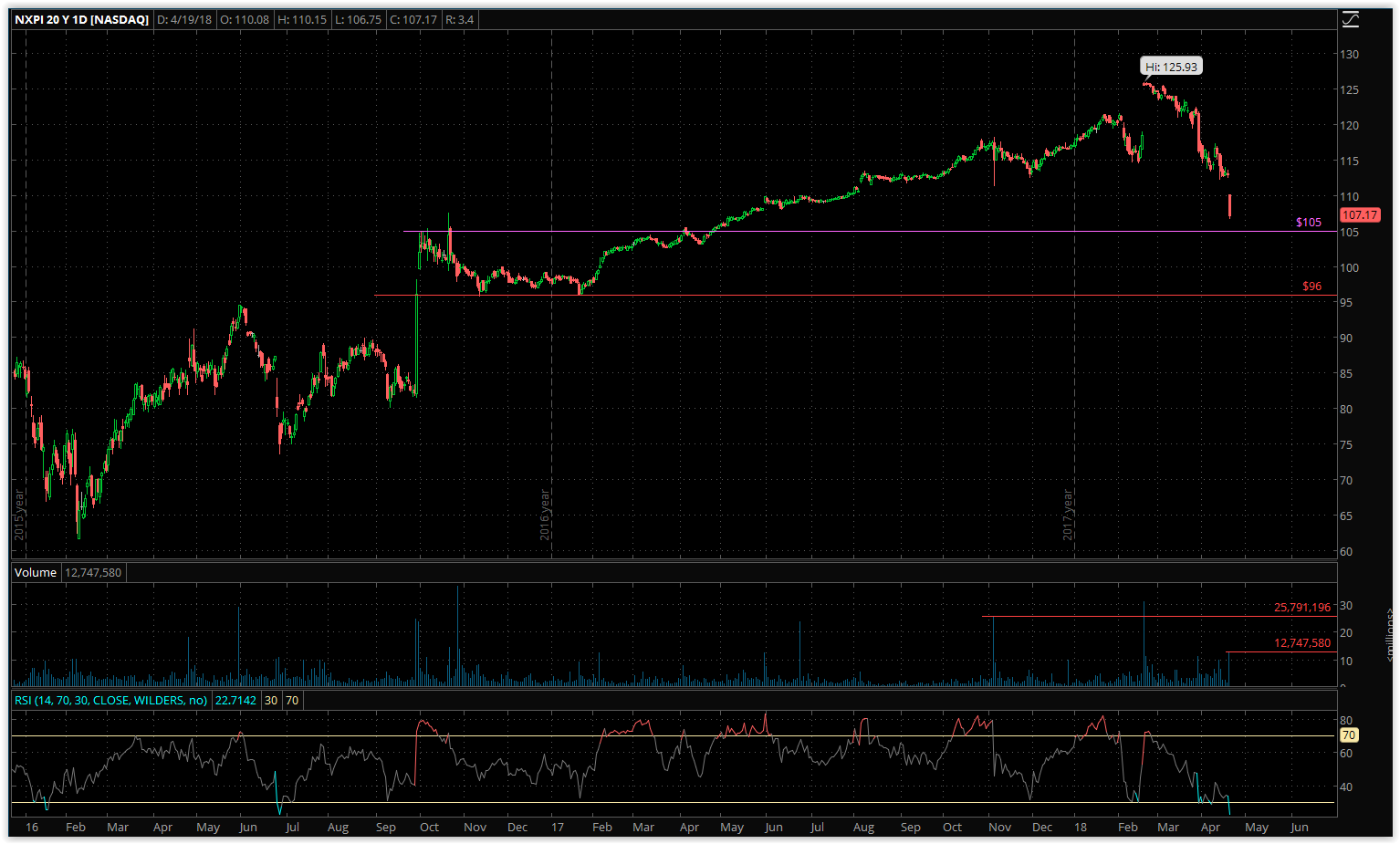Click the 130 price axis label
This screenshot has height=844, width=1400.
click(x=1349, y=54)
